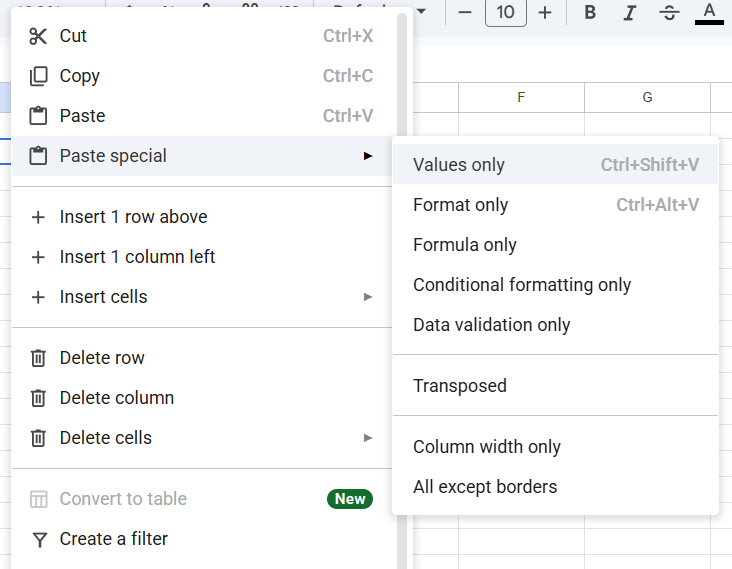The width and height of the screenshot is (732, 569).
Task: Paste Values only from submenu
Action: (x=459, y=165)
